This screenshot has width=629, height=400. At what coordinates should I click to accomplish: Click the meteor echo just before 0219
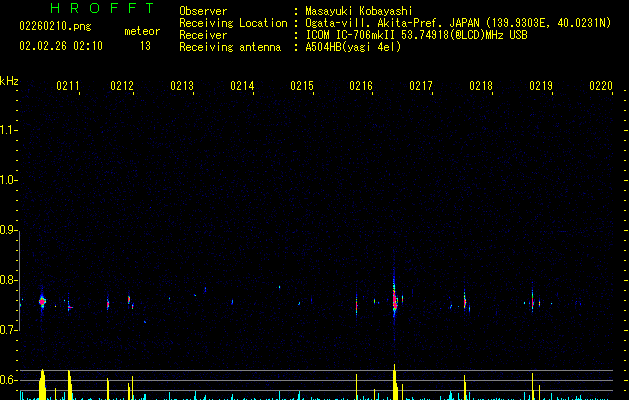point(533,301)
